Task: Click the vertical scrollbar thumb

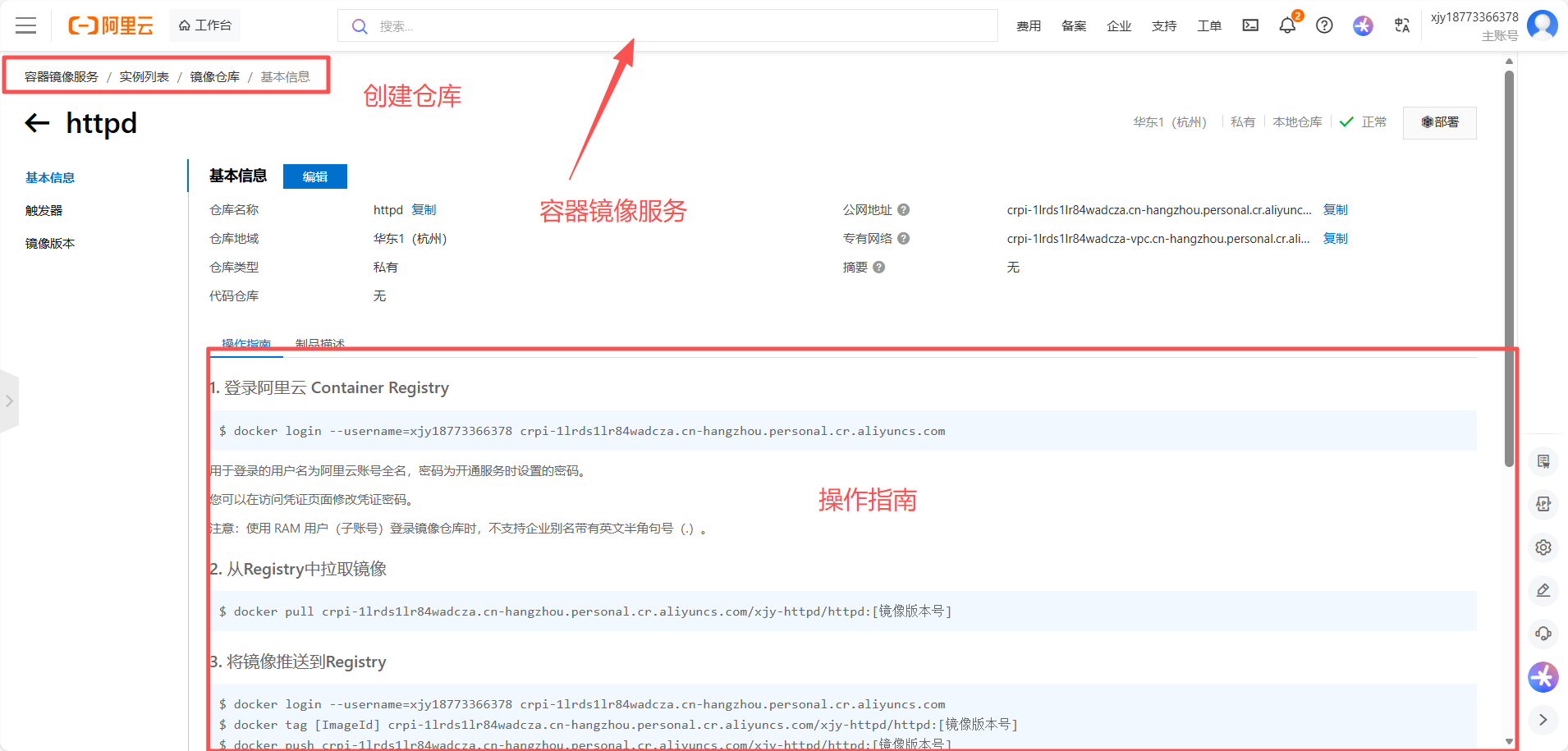Action: pos(1509,268)
